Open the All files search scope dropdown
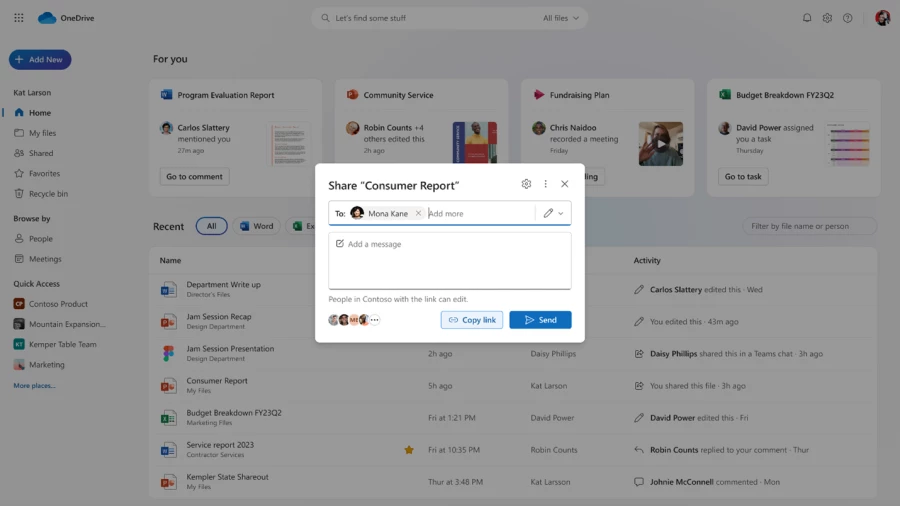This screenshot has height=506, width=900. (x=560, y=18)
